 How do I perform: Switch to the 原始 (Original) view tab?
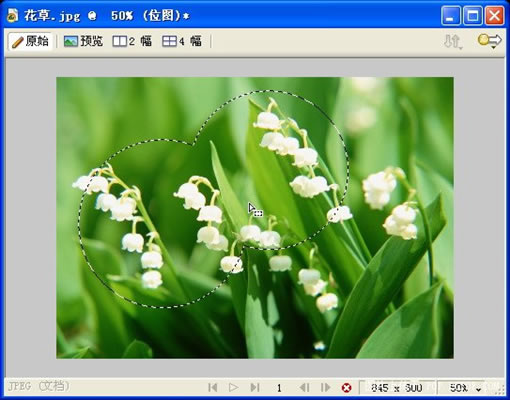30,41
